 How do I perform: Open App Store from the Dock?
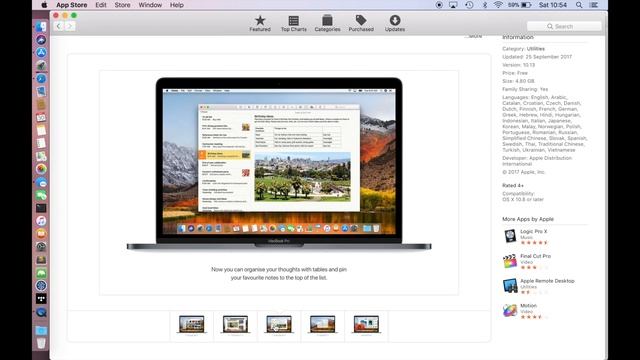point(41,53)
